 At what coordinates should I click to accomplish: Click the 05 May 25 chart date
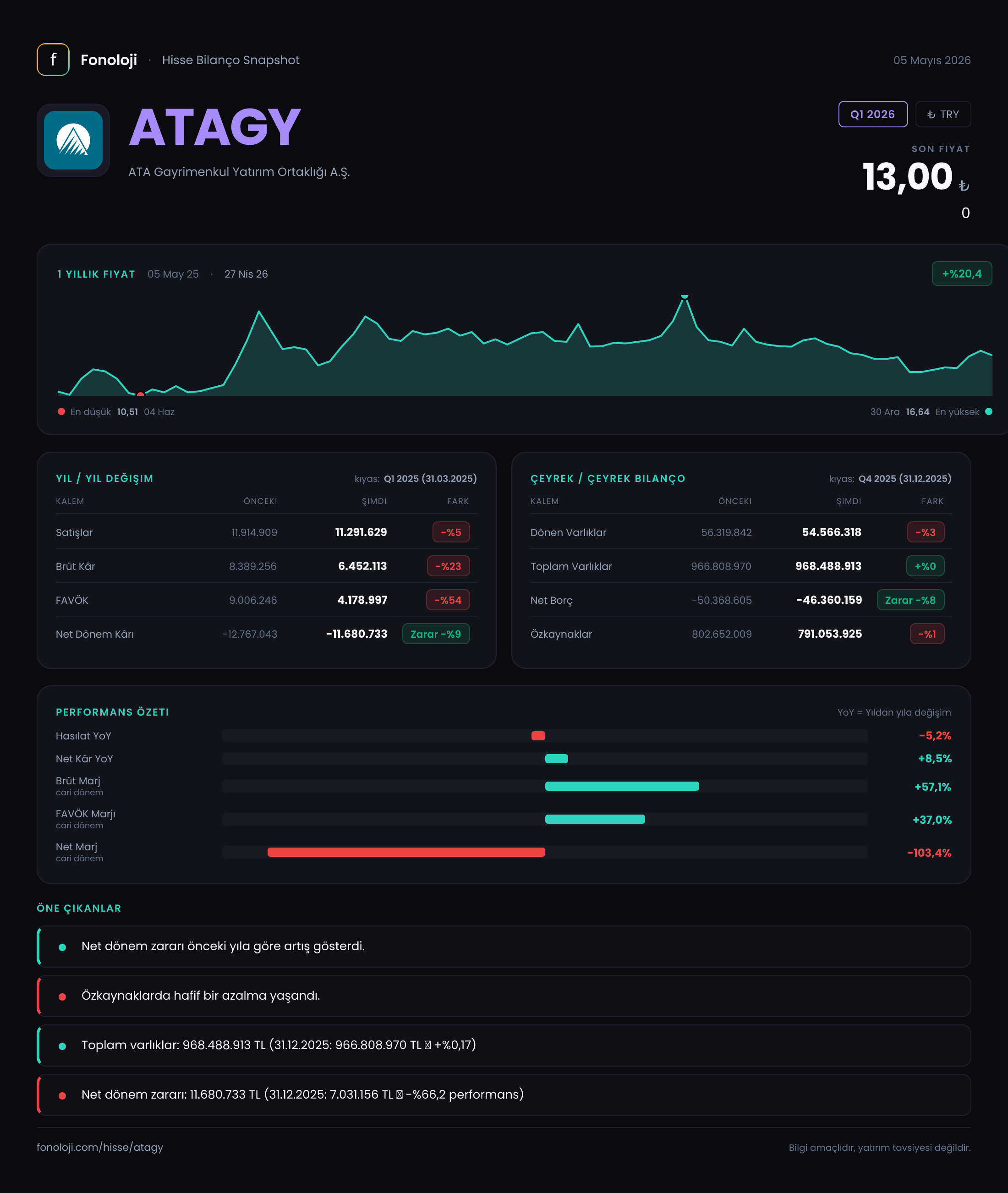pos(173,274)
